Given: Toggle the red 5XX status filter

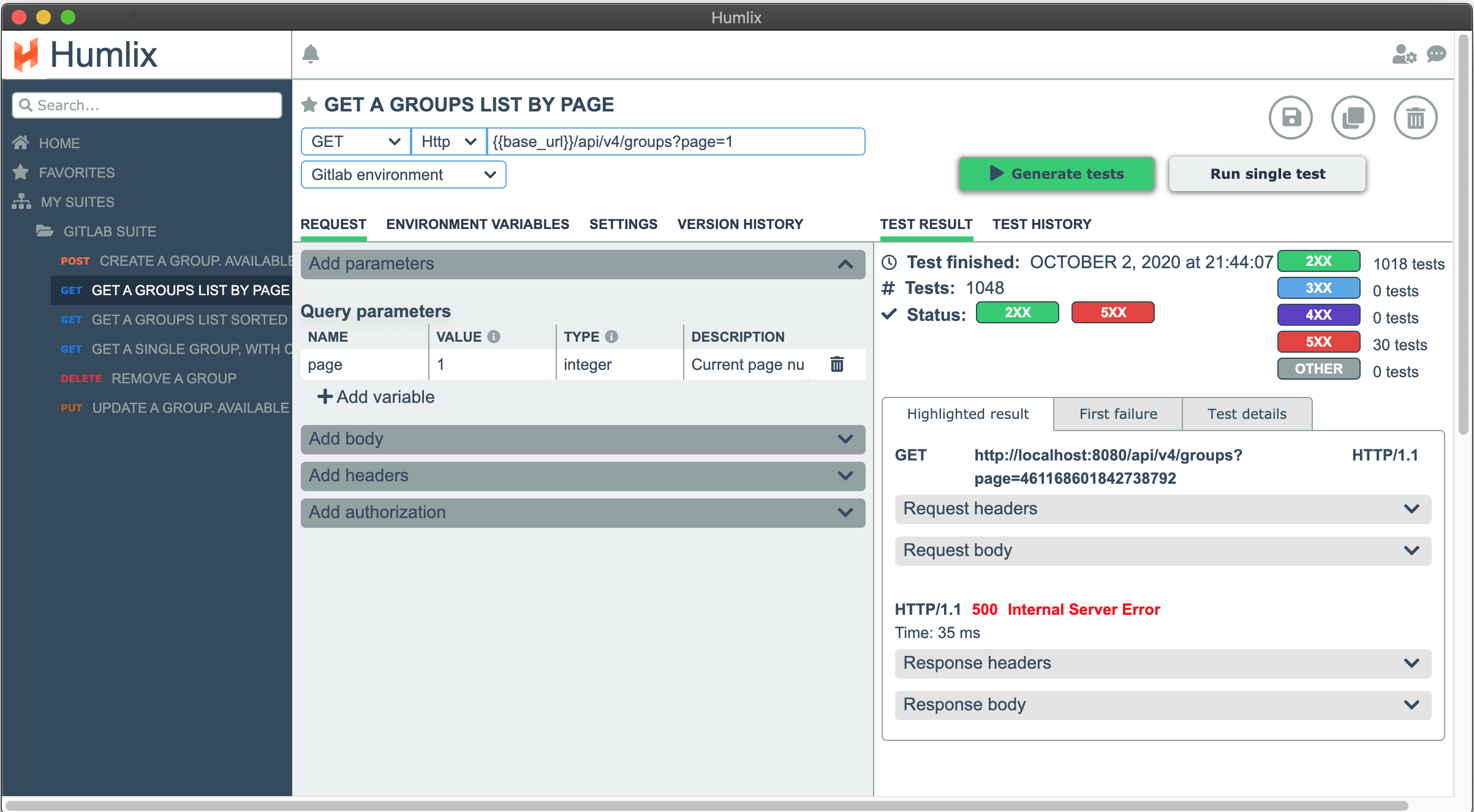Looking at the screenshot, I should tap(1113, 312).
